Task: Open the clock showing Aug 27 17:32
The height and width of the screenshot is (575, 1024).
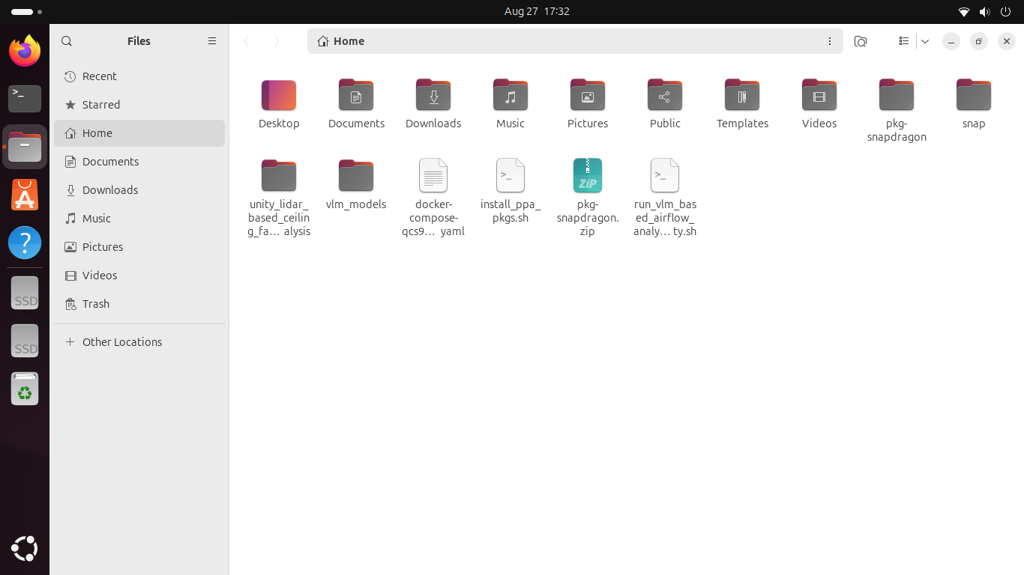Action: tap(537, 11)
